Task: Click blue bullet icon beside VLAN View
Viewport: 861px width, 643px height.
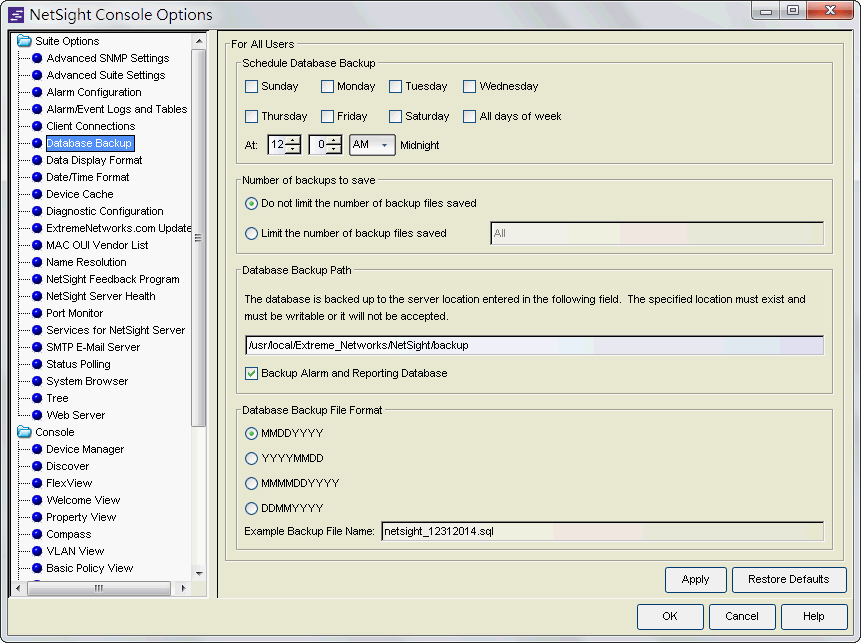Action: 37,551
